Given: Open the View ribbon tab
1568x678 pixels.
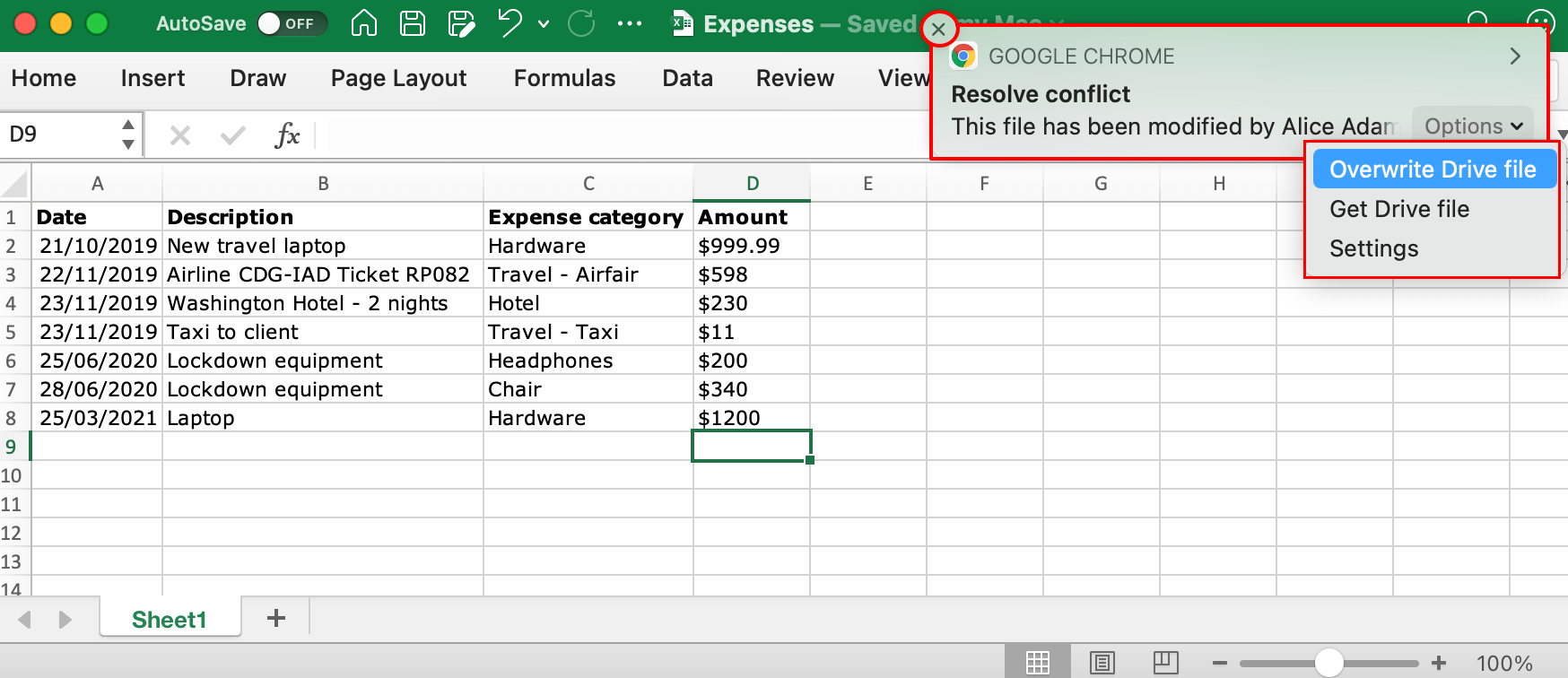Looking at the screenshot, I should 904,78.
